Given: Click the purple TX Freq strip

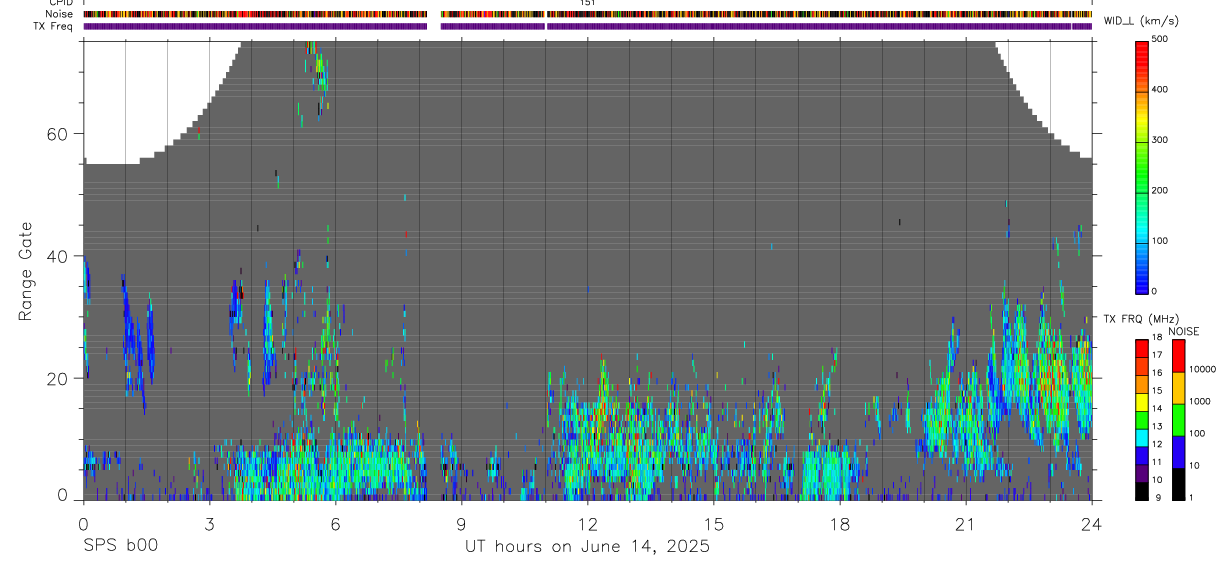Looking at the screenshot, I should [x=589, y=27].
